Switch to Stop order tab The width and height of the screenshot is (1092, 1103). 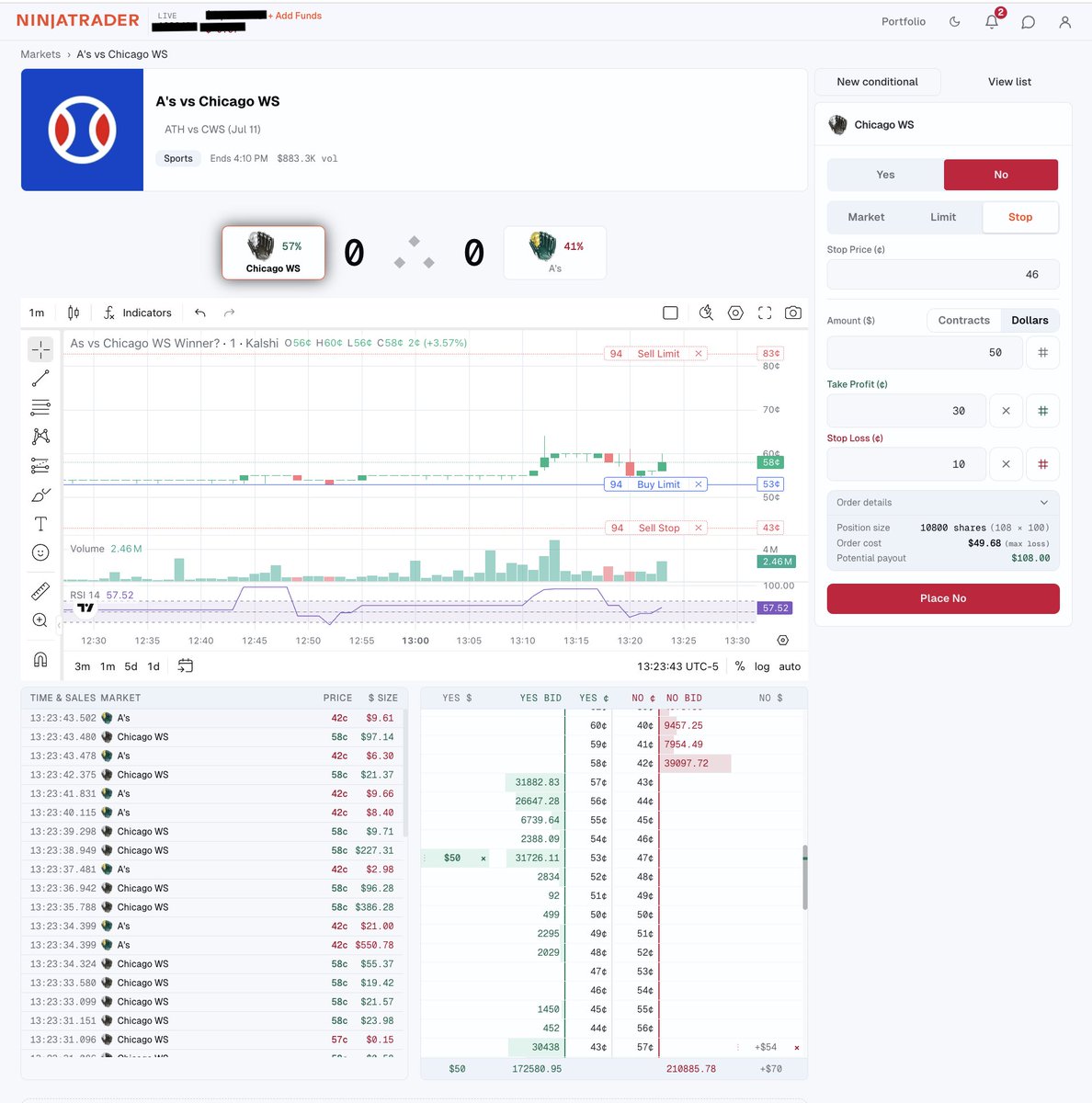click(1020, 217)
